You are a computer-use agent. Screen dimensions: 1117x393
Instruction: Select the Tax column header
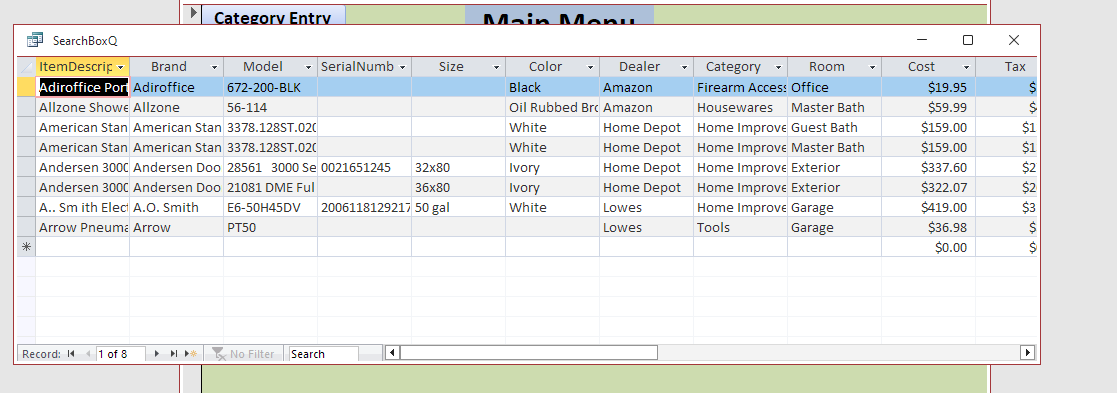1006,67
